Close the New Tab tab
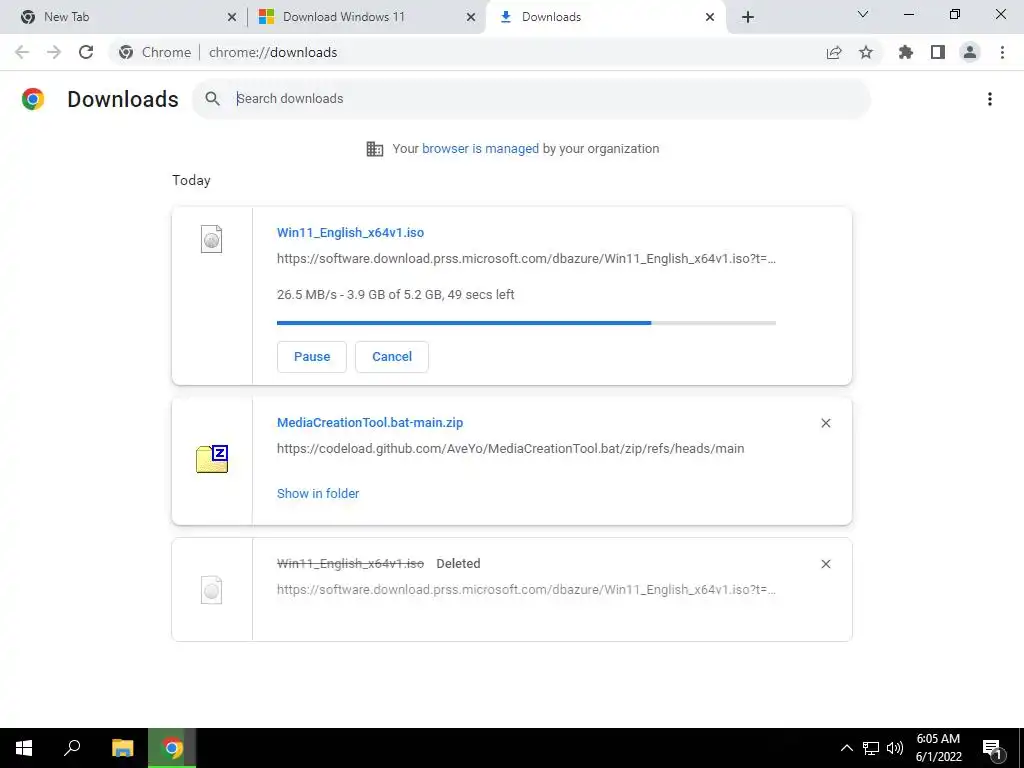The height and width of the screenshot is (768, 1024). (232, 17)
